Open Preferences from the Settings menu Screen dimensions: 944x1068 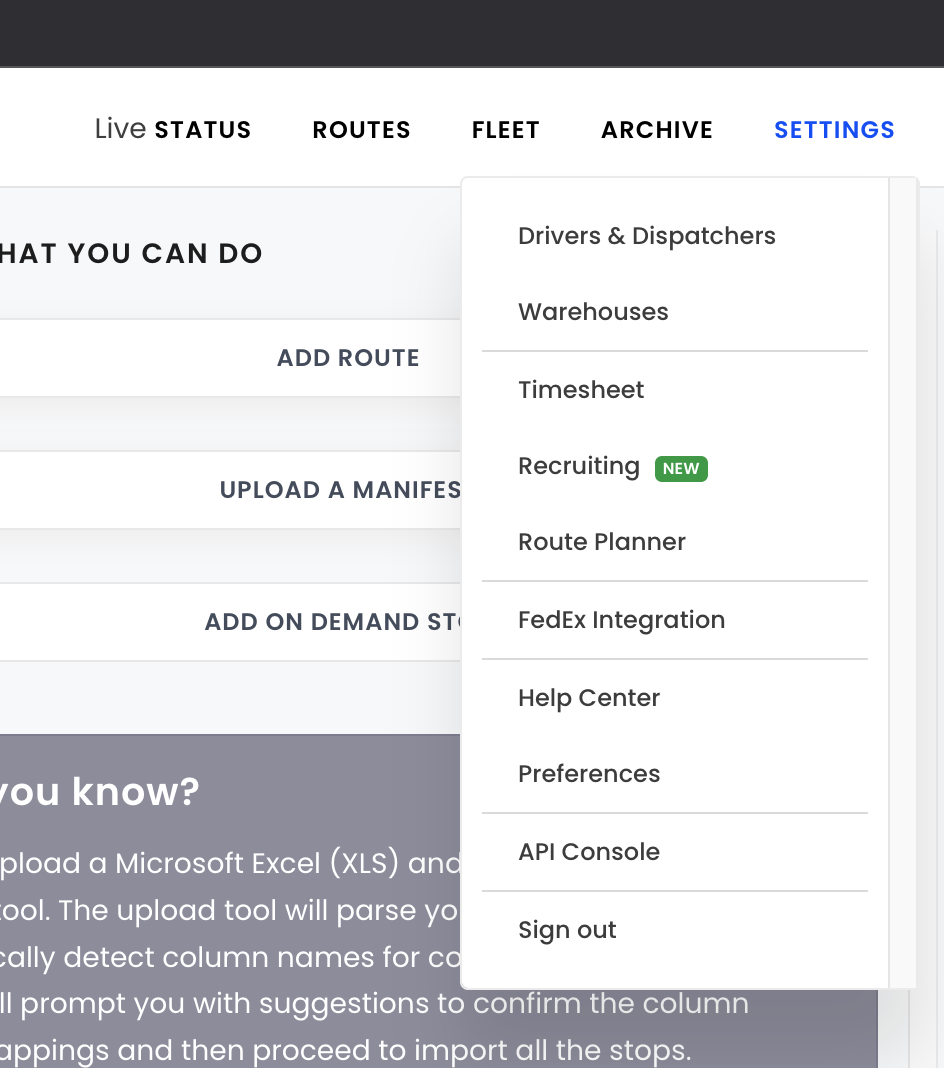[x=589, y=774]
